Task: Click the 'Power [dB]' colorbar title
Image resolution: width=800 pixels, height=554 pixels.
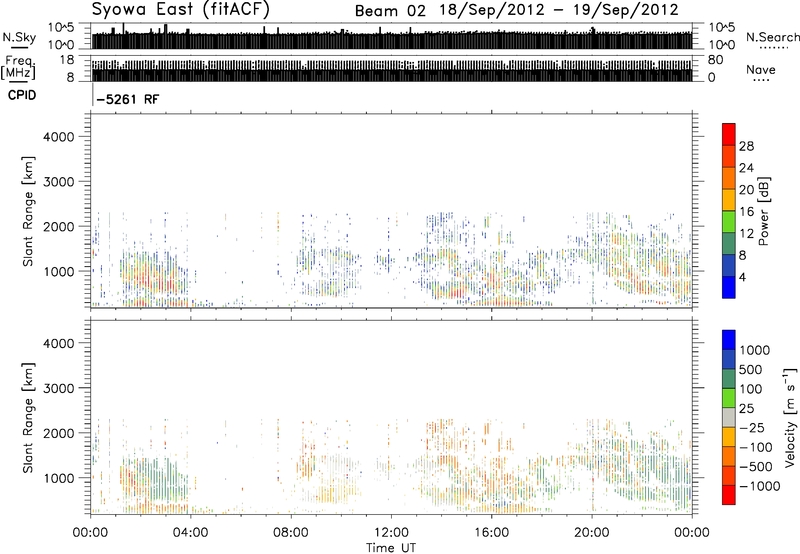Action: pyautogui.click(x=764, y=211)
